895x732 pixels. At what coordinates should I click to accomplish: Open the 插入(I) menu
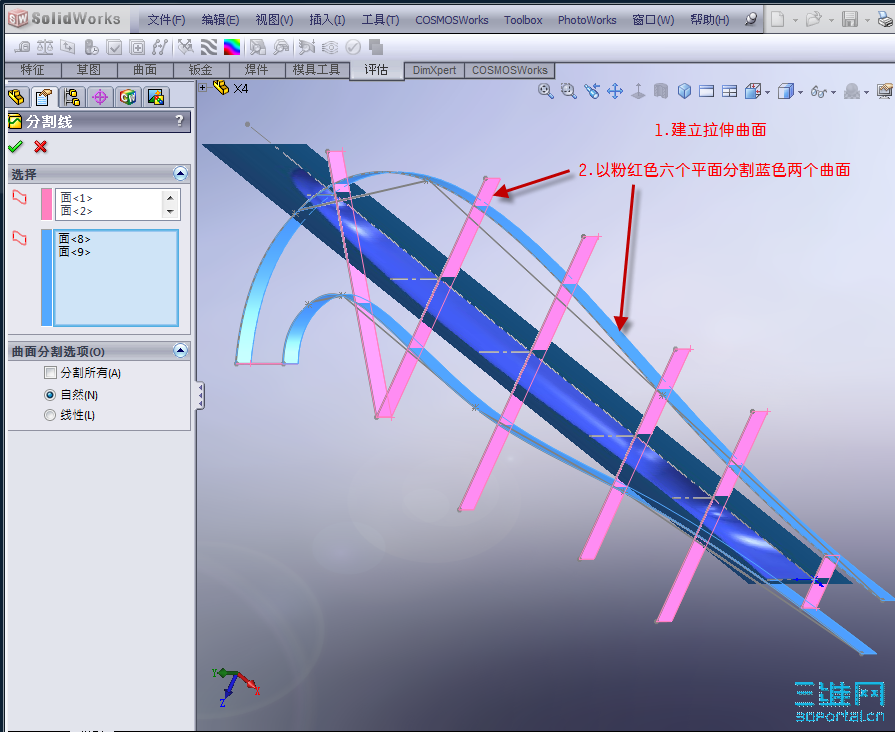[327, 20]
